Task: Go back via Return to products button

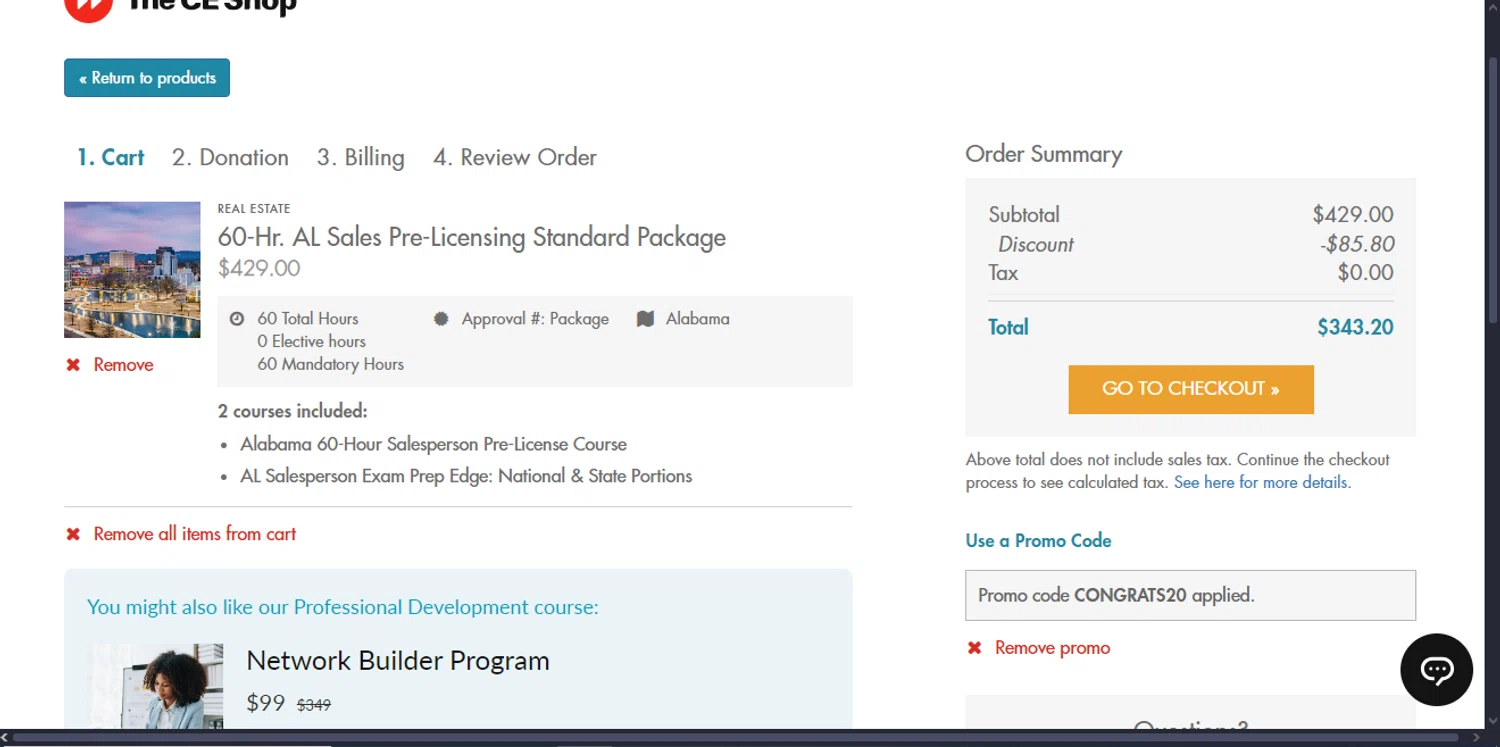Action: click(147, 78)
